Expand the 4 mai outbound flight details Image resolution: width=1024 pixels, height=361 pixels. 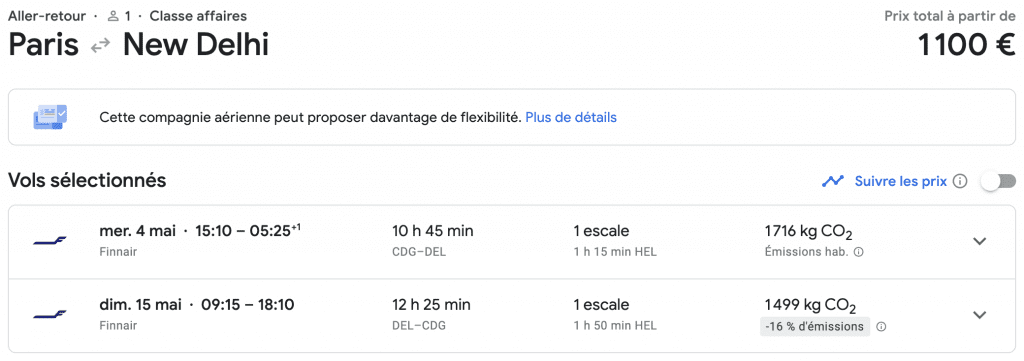[x=979, y=241]
